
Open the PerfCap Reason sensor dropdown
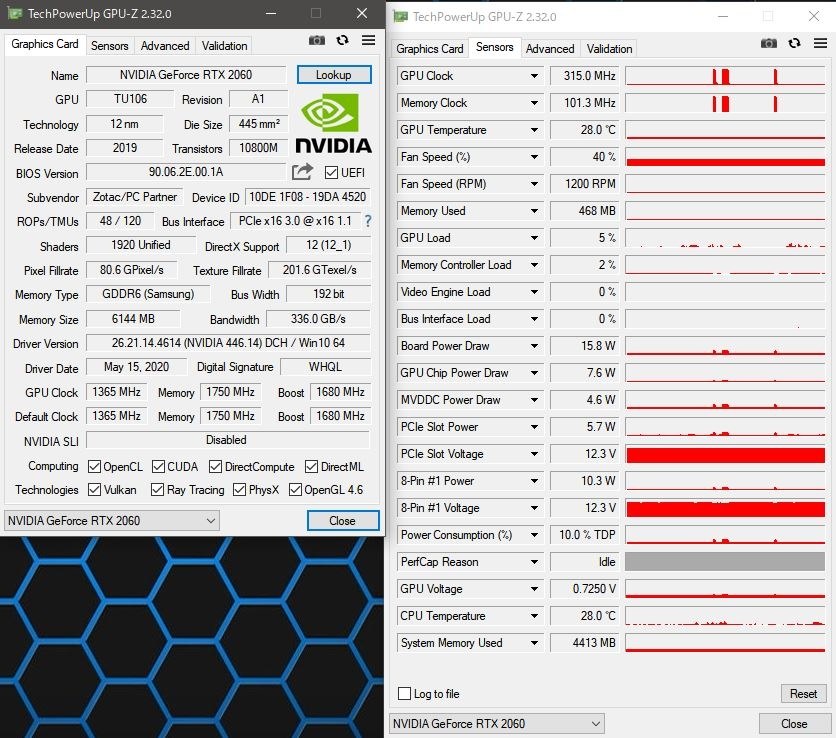point(534,562)
